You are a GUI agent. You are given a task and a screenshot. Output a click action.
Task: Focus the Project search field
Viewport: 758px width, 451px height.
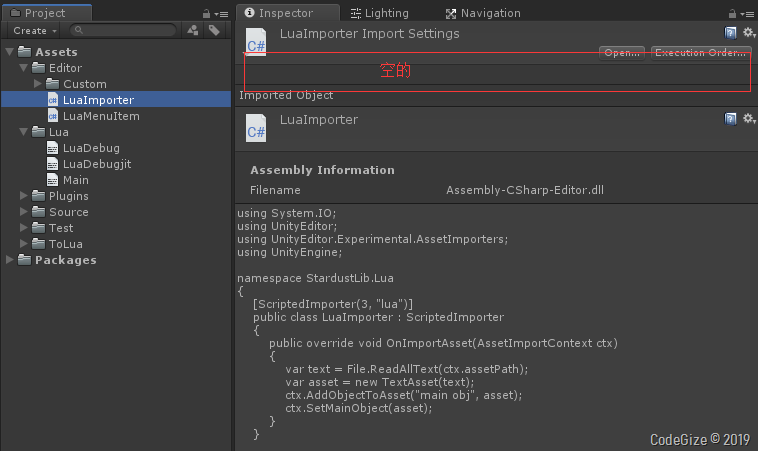click(x=123, y=30)
